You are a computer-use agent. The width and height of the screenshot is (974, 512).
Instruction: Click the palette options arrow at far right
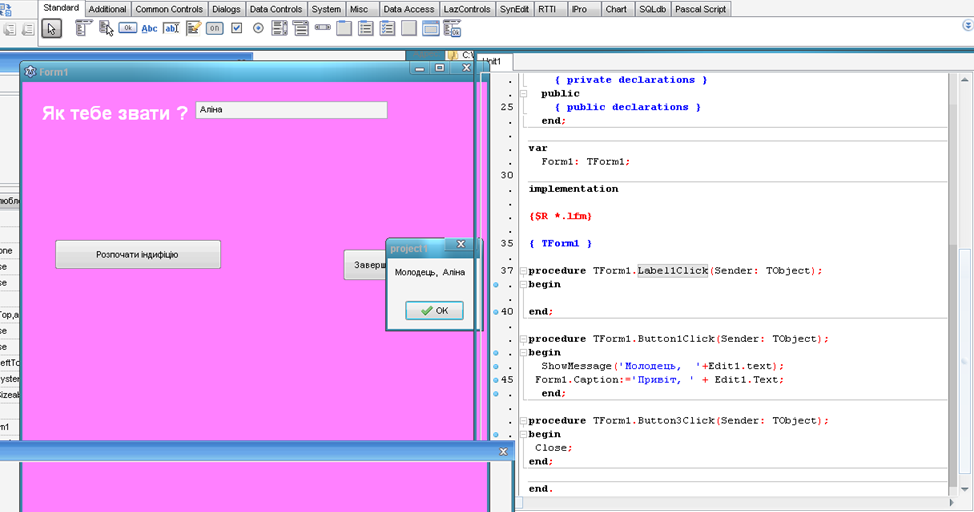coord(967,25)
